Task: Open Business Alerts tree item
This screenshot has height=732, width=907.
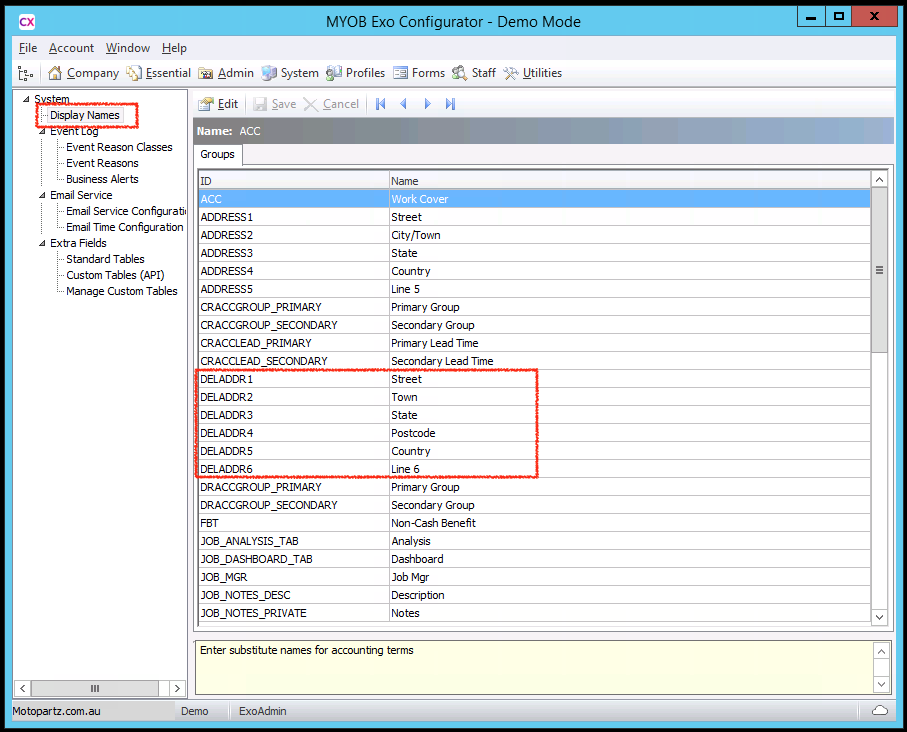Action: pos(102,179)
